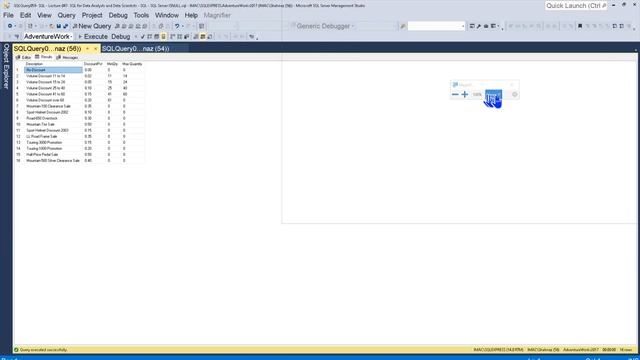Select the Volume Discount over 60 cell

(53, 100)
